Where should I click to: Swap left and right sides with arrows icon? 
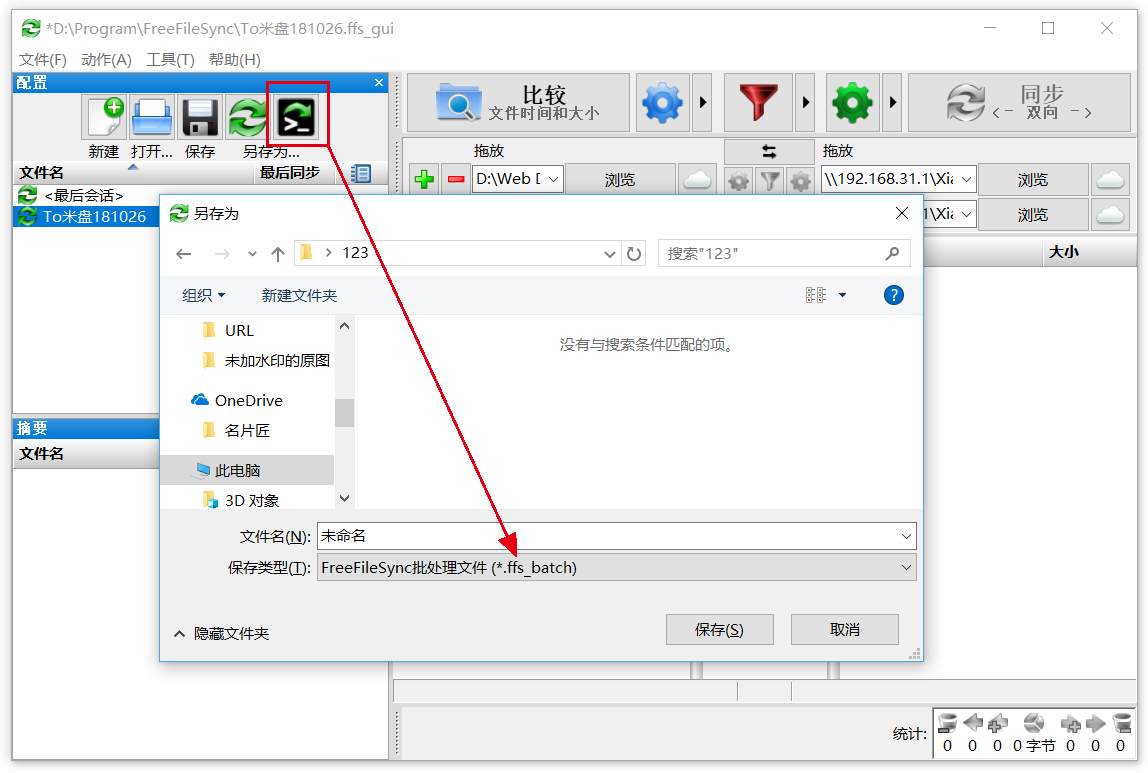click(768, 152)
